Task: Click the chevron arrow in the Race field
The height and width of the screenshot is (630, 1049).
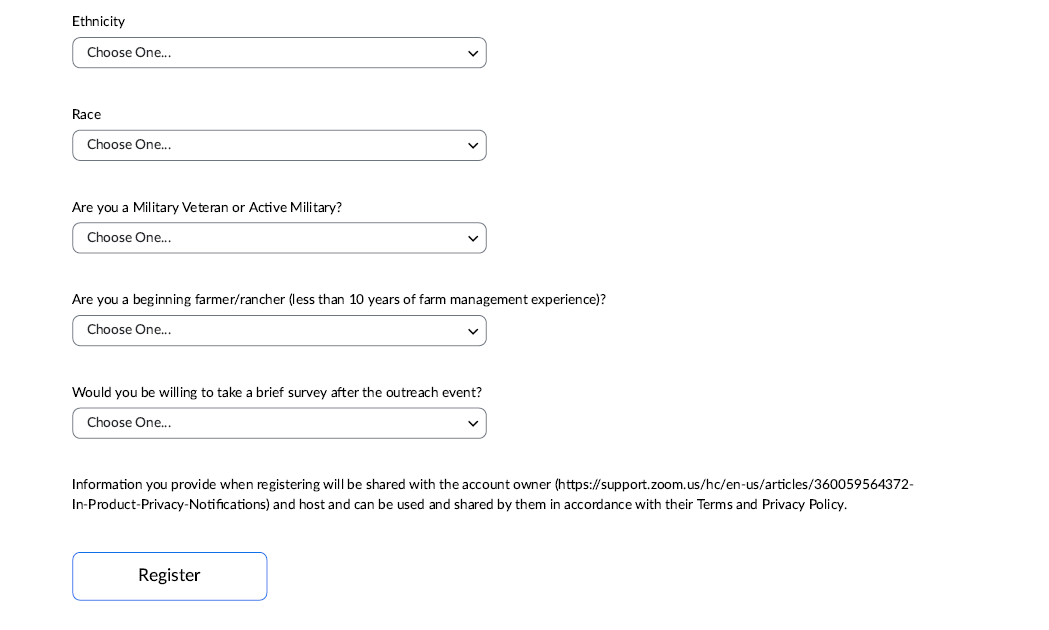Action: [473, 146]
